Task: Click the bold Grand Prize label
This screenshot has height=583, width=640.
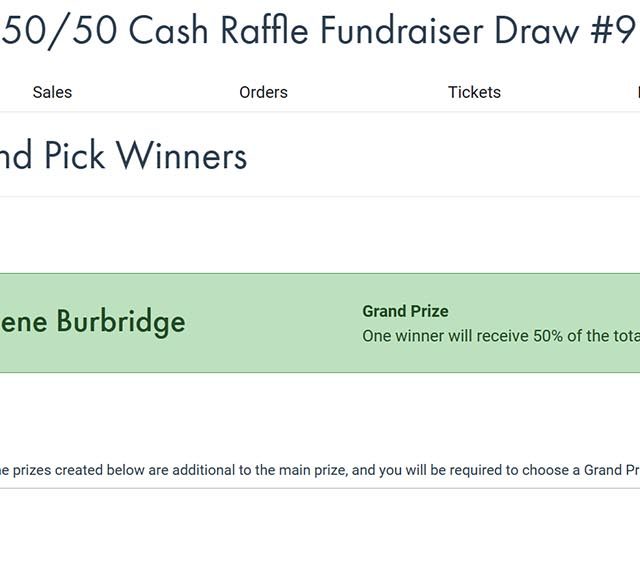Action: [405, 311]
